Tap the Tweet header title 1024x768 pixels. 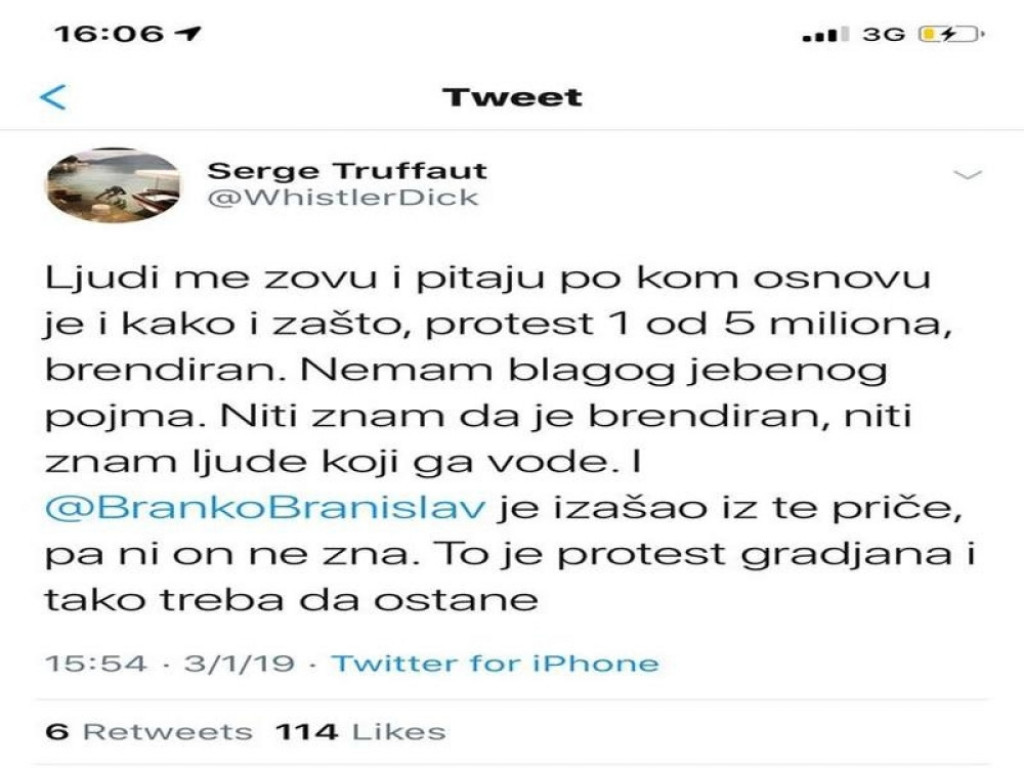[x=512, y=97]
